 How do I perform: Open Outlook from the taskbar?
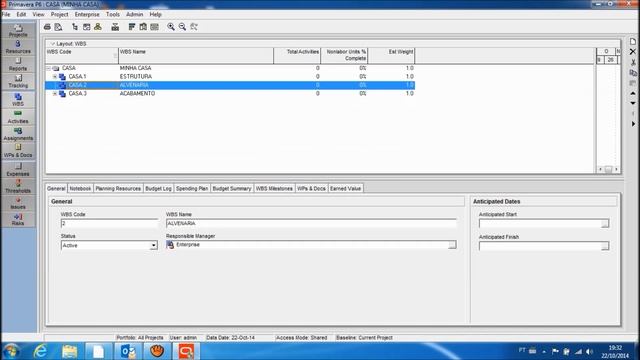pos(128,351)
